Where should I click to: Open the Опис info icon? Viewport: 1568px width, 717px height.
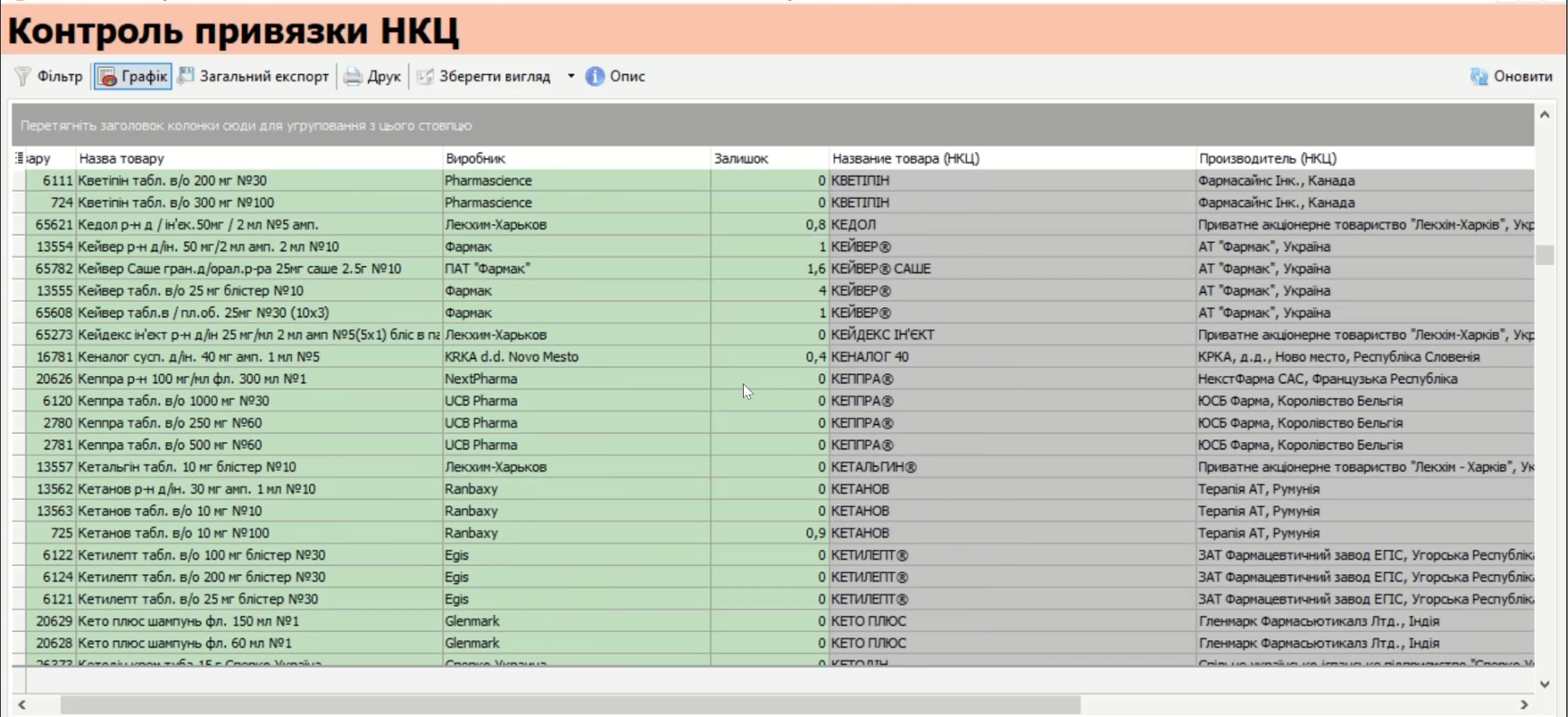coord(595,77)
